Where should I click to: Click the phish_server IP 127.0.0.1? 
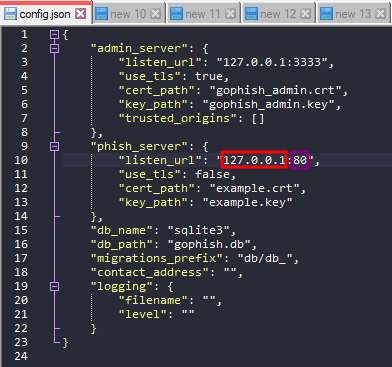[x=254, y=160]
